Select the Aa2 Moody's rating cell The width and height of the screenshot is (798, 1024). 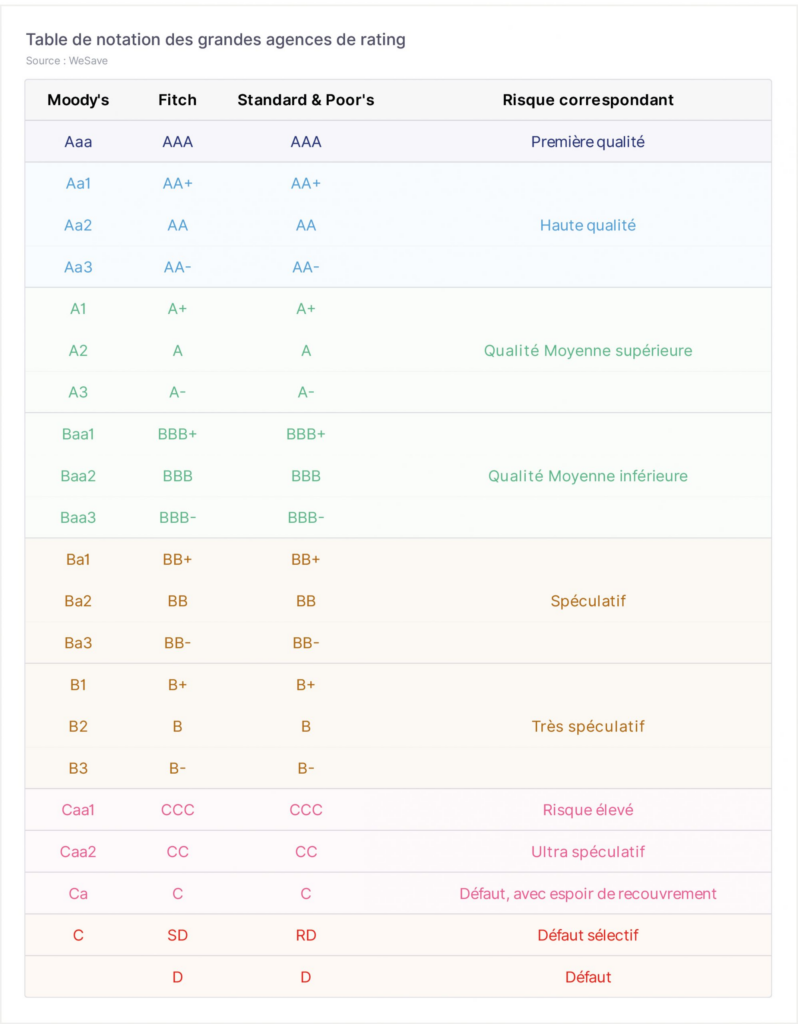(x=78, y=225)
